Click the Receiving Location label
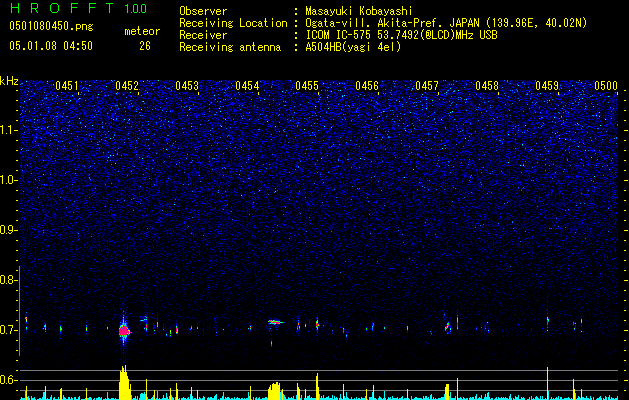 (233, 23)
